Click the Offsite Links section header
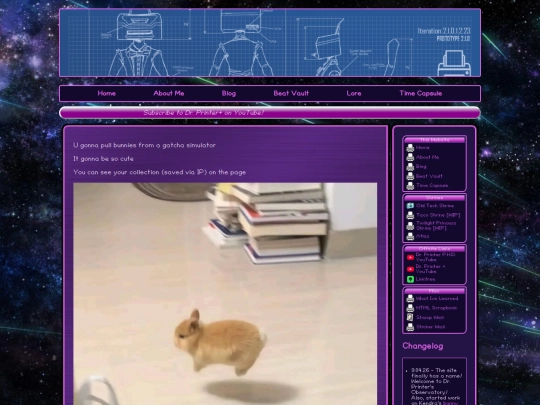 point(434,249)
